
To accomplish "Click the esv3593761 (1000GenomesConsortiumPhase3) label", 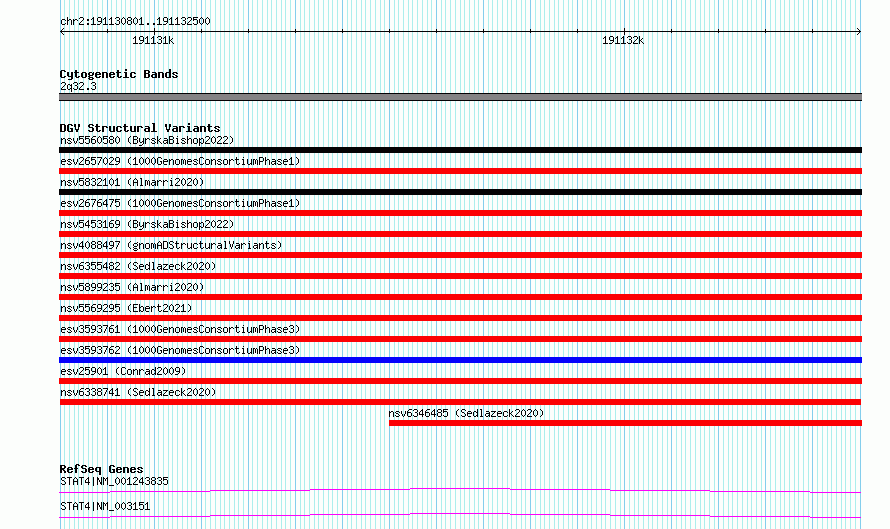I will point(180,329).
